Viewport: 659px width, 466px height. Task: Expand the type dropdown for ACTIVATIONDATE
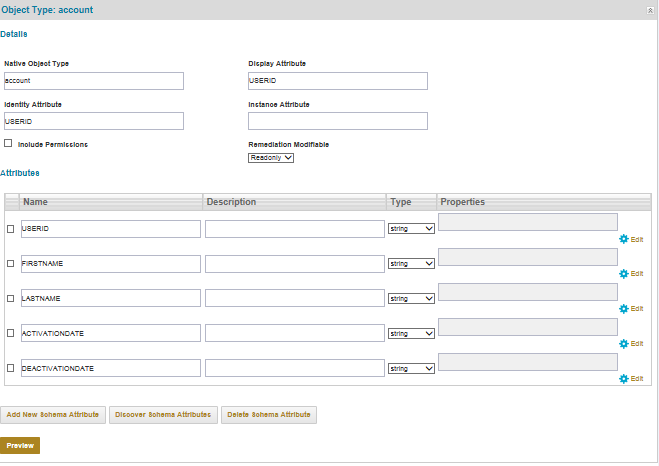[x=411, y=334]
